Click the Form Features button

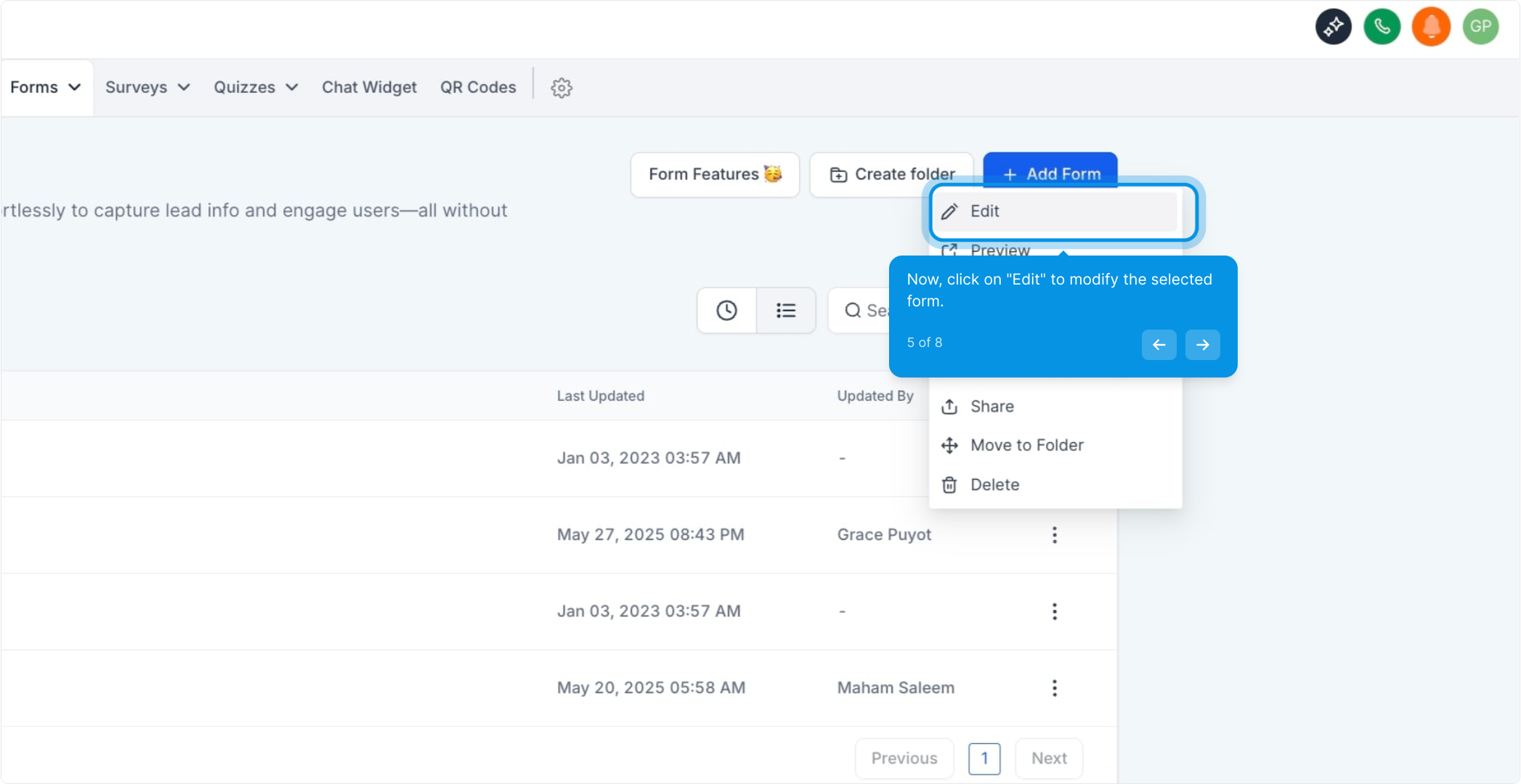click(x=715, y=175)
